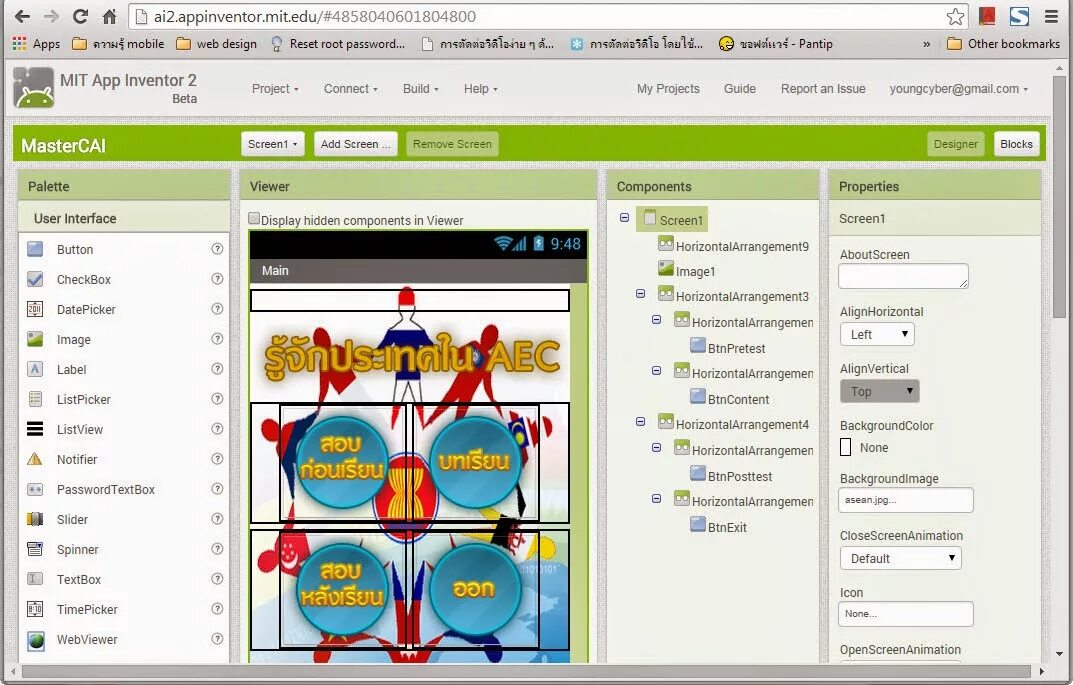
Task: Click the horizontal scrollbar at bottom
Action: pos(526,671)
